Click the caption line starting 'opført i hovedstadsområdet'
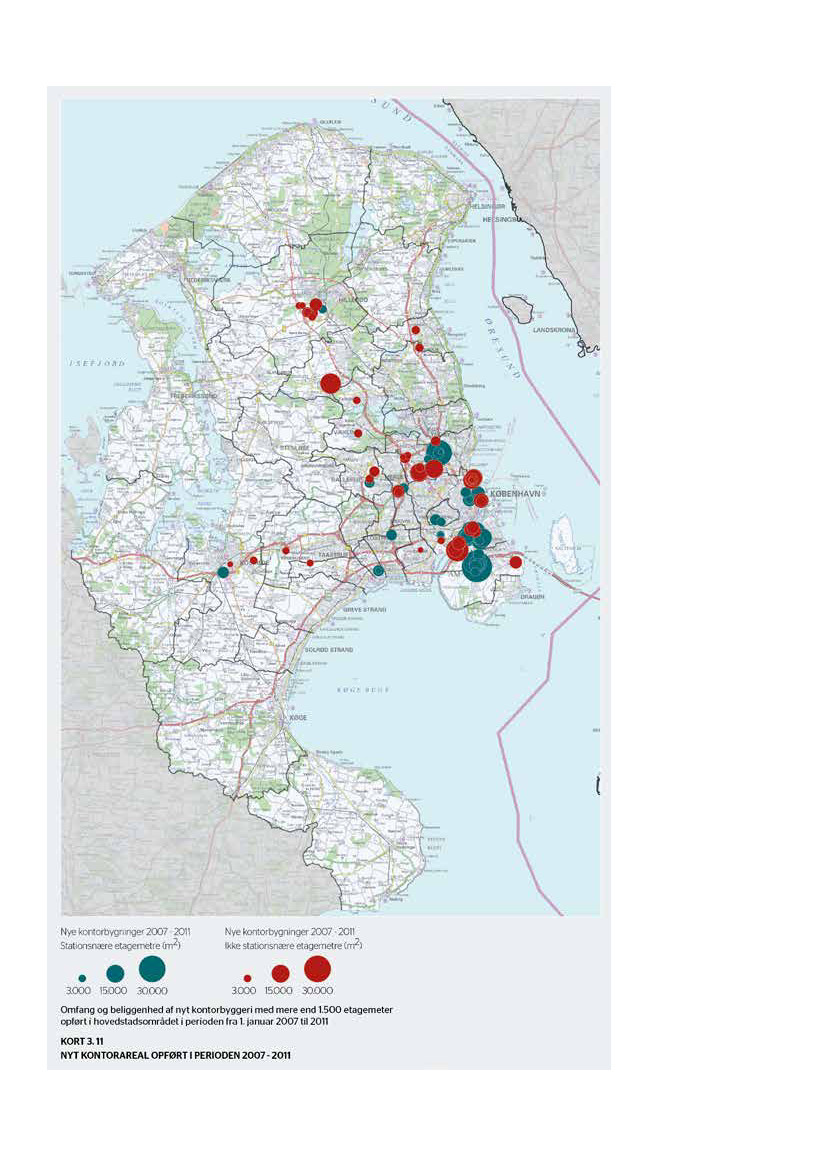This screenshot has width=827, height=1169. tap(195, 1021)
